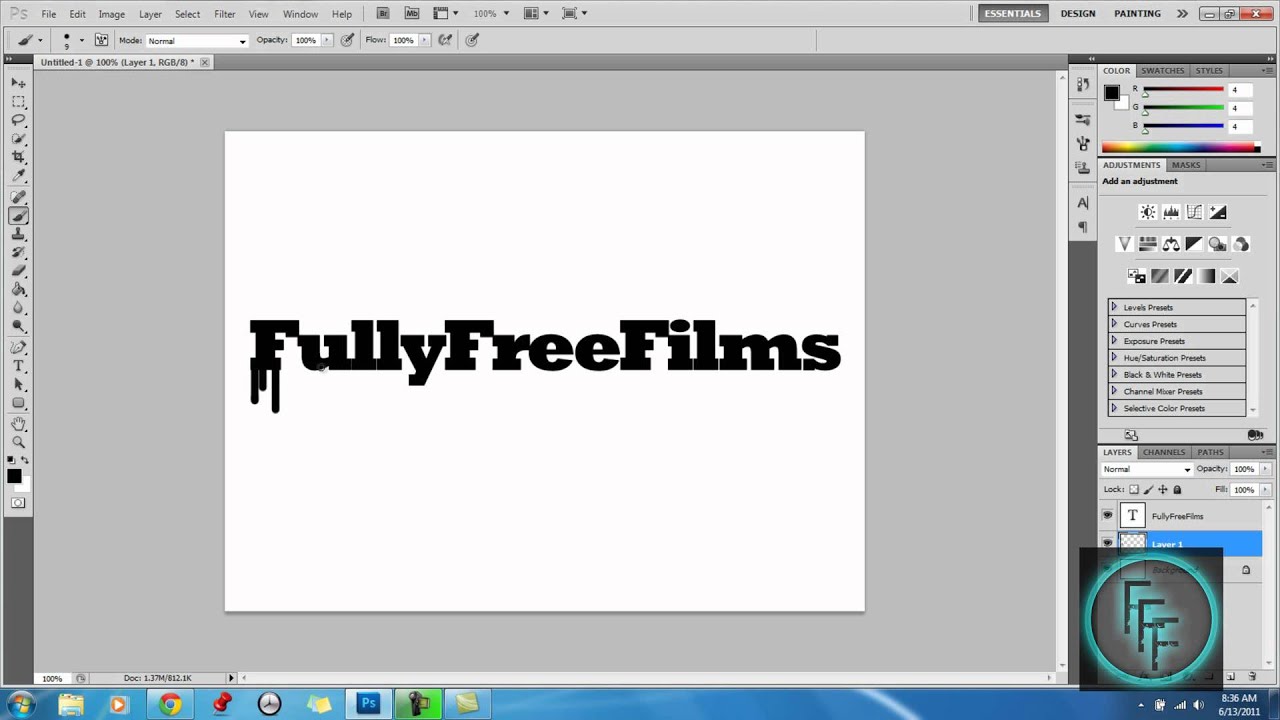Screen dimensions: 1280x720
Task: Toggle the Quick Mask mode button
Action: click(x=18, y=503)
